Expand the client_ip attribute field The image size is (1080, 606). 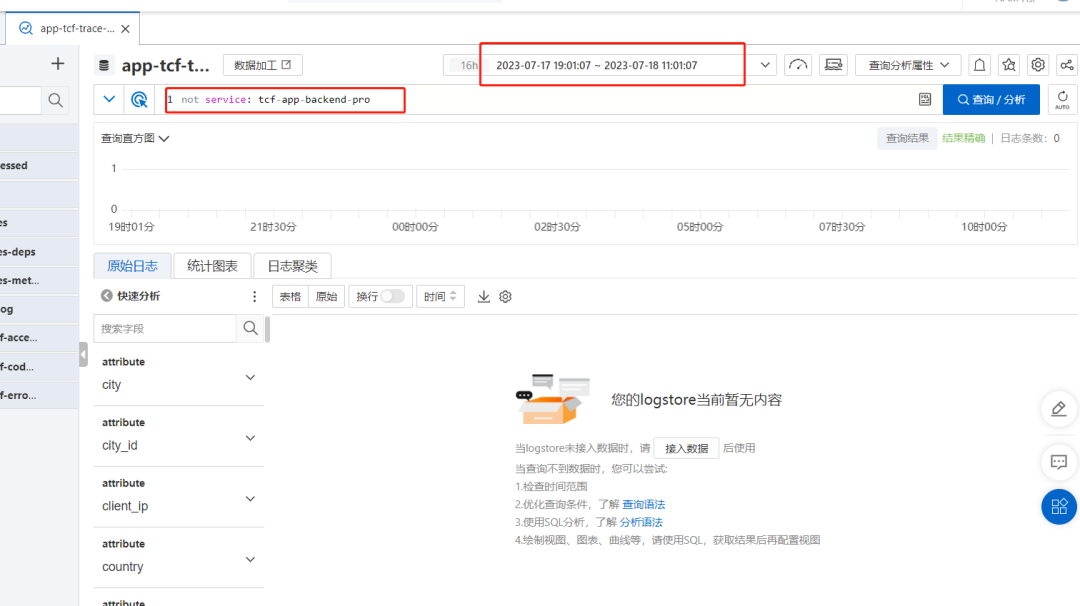click(x=250, y=499)
